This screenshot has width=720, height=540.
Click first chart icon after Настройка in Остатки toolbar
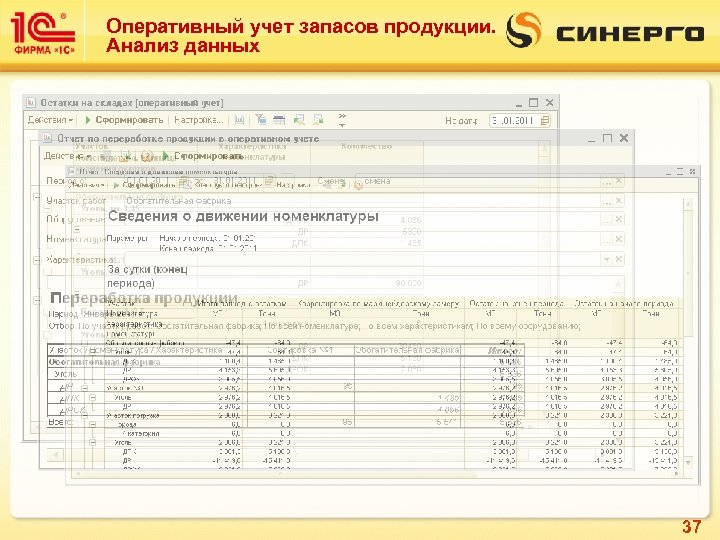(x=239, y=120)
